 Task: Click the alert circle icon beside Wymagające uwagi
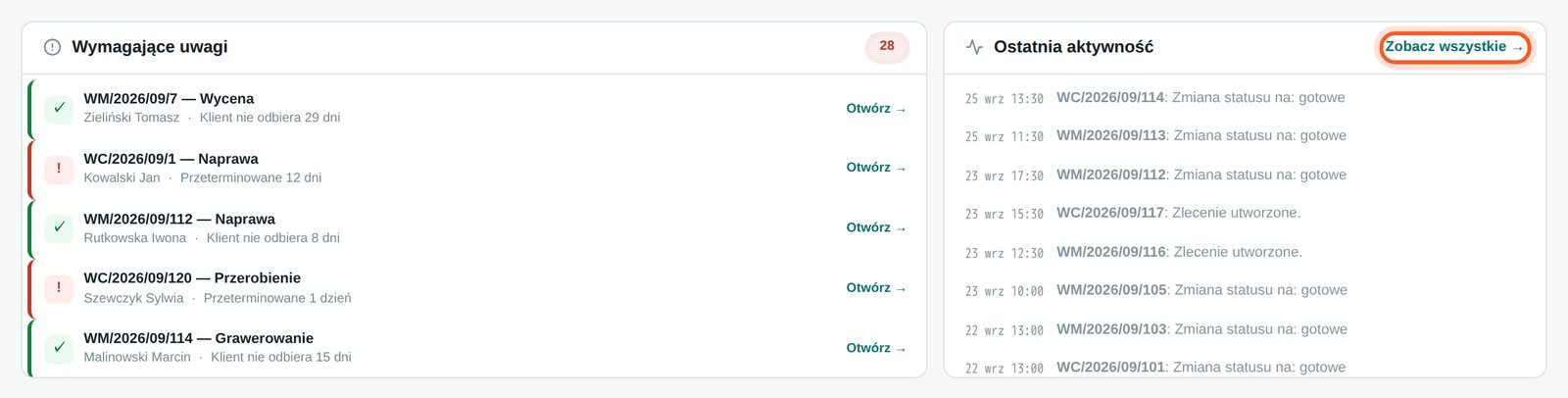(53, 47)
